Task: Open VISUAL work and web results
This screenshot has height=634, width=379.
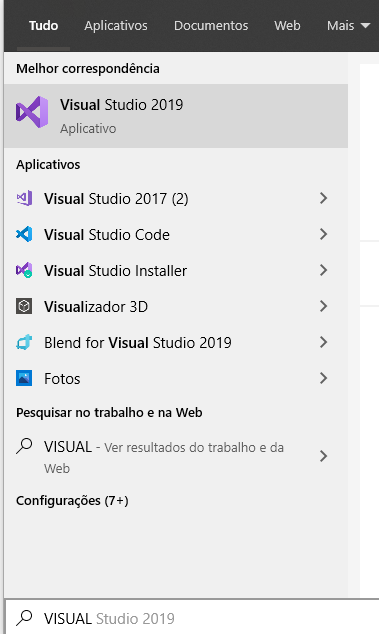Action: [176, 456]
